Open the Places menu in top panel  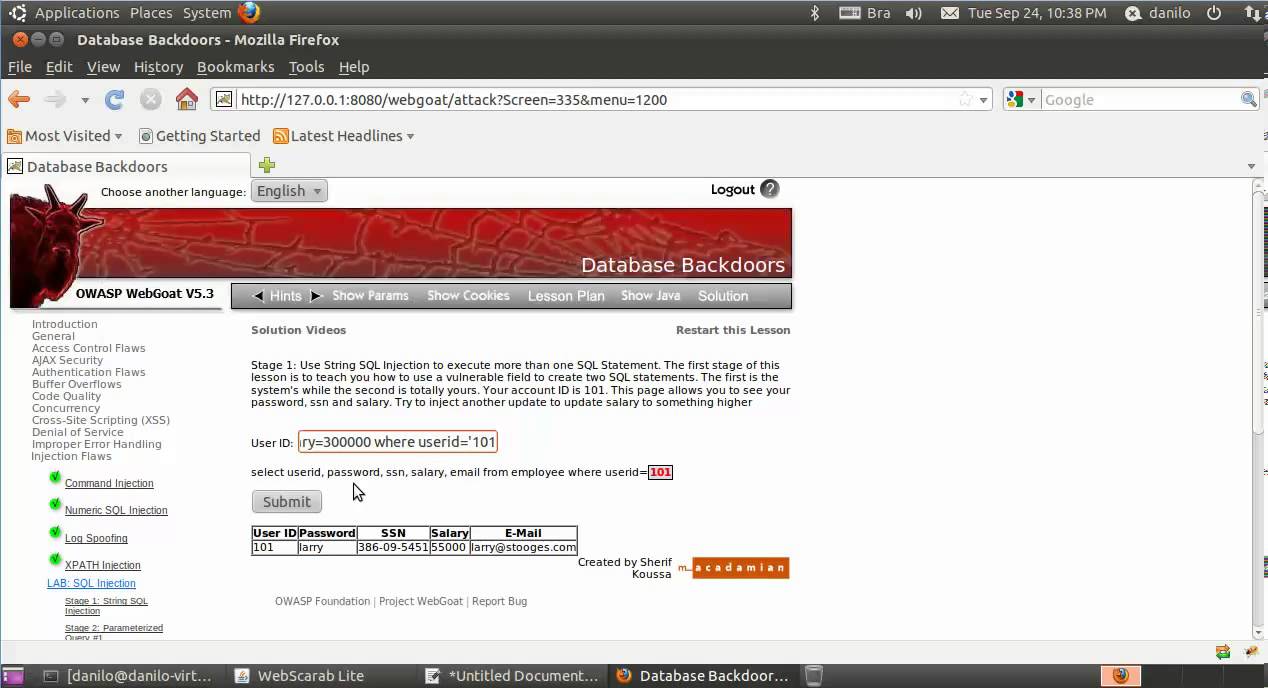(x=151, y=13)
